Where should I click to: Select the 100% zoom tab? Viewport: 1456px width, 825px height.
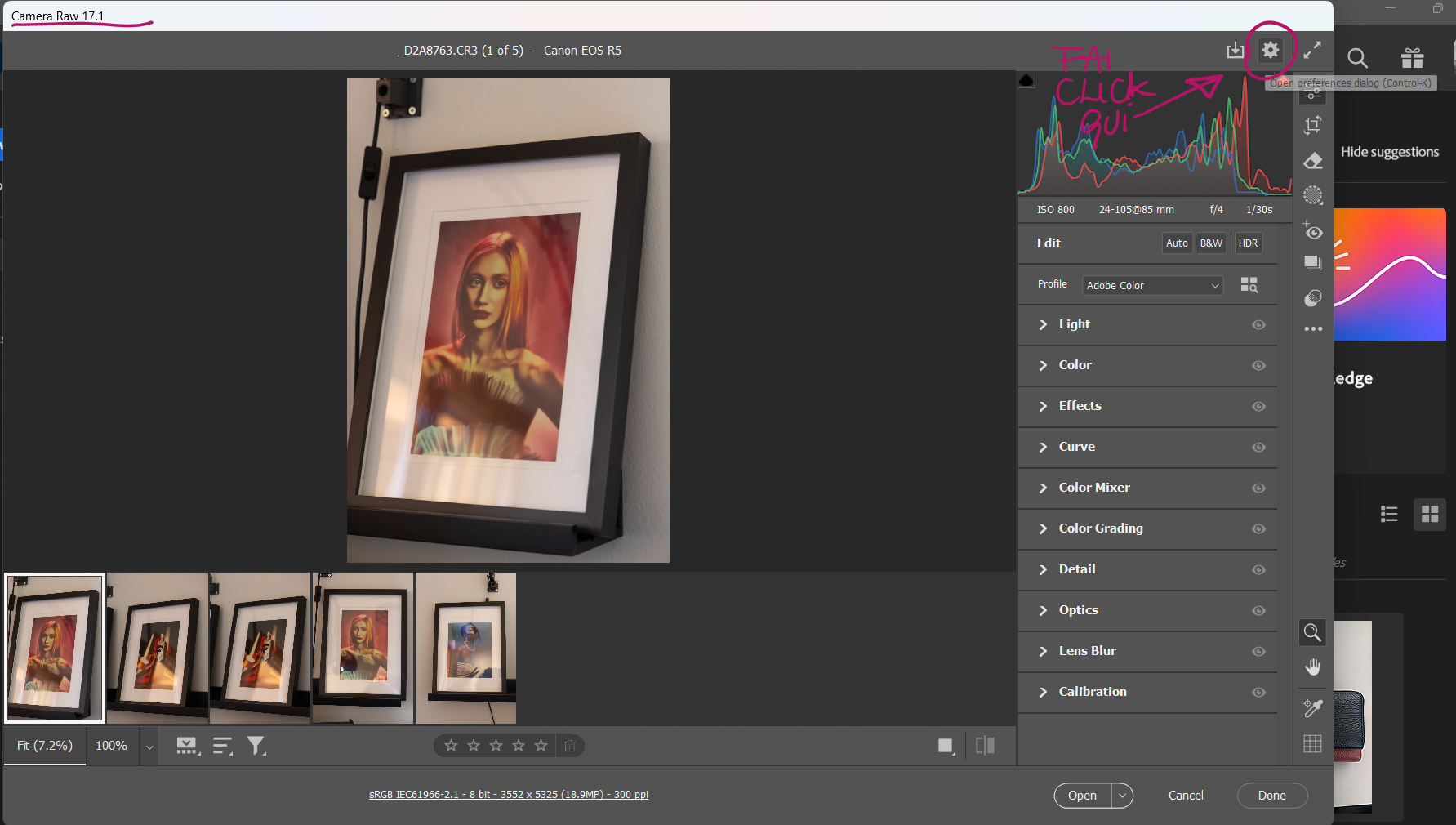pos(112,746)
